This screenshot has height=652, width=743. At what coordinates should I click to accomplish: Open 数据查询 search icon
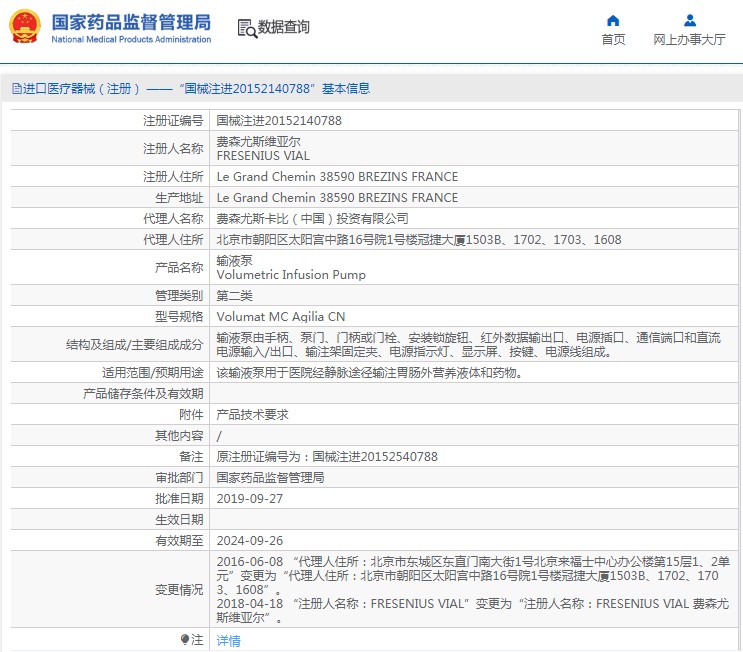click(x=247, y=28)
